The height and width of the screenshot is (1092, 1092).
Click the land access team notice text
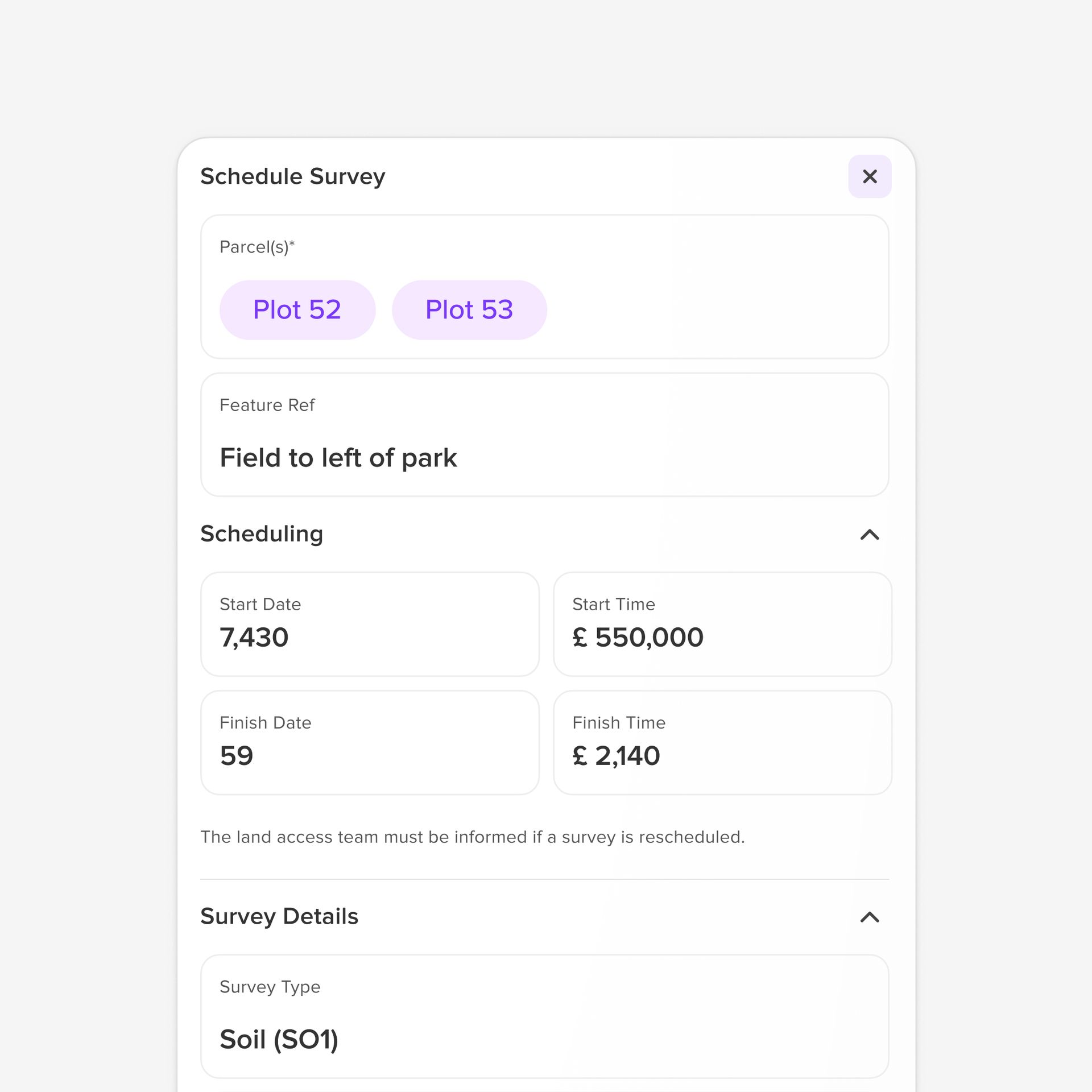(x=473, y=837)
